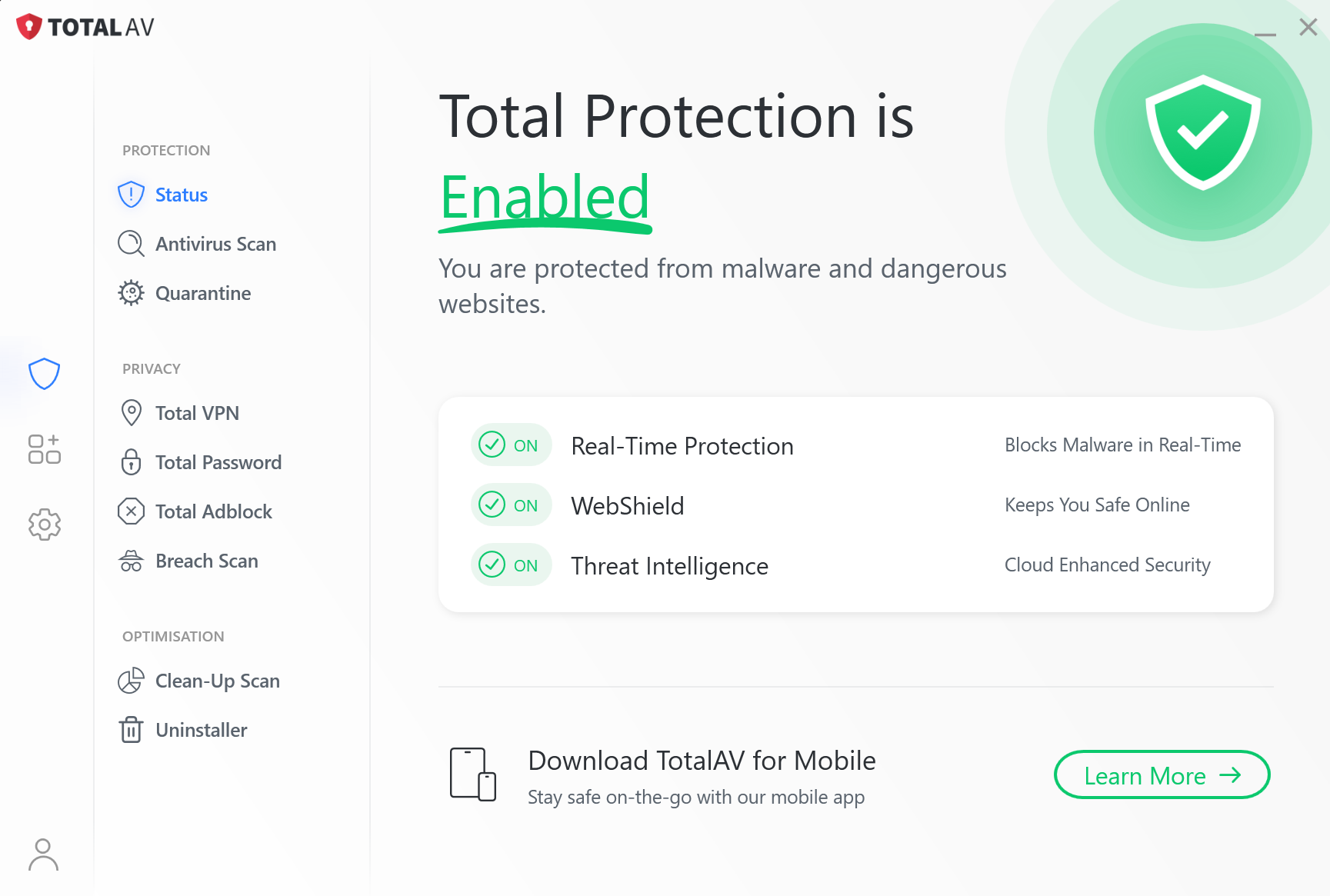Click the Quarantine bug icon
This screenshot has height=896, width=1330.
pos(131,293)
